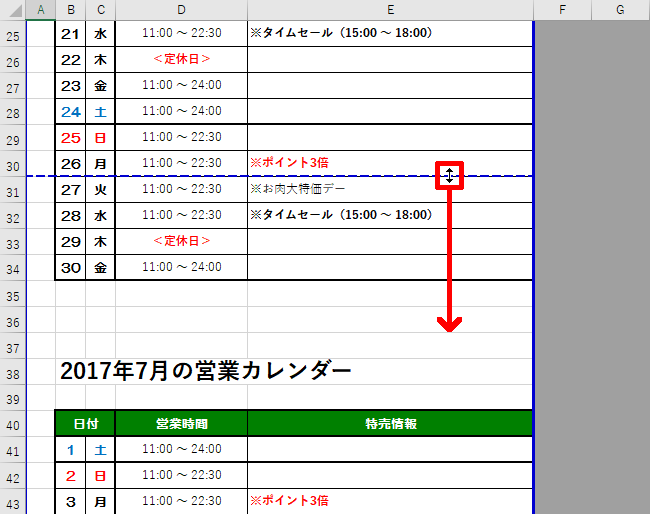Click date cell 26
This screenshot has height=514, width=650.
pyautogui.click(x=70, y=164)
